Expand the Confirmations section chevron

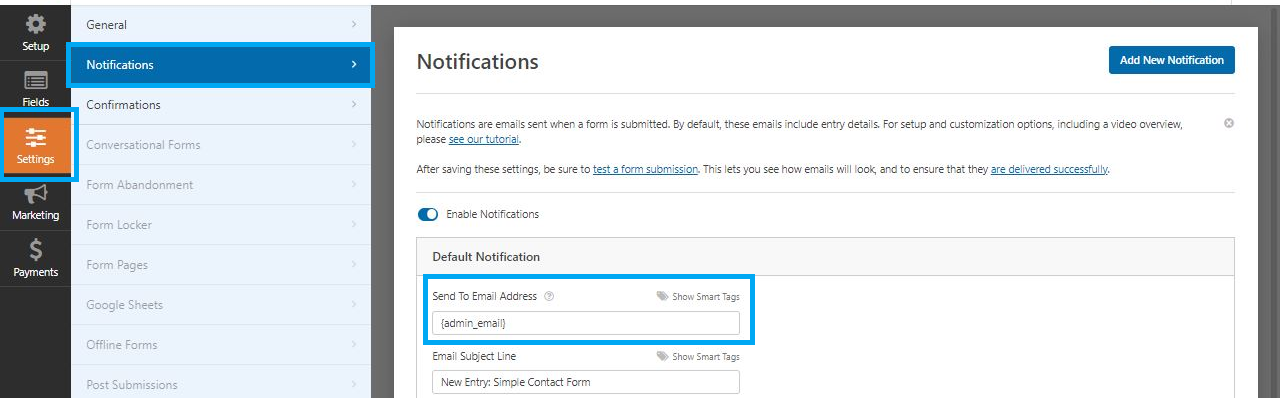[354, 104]
